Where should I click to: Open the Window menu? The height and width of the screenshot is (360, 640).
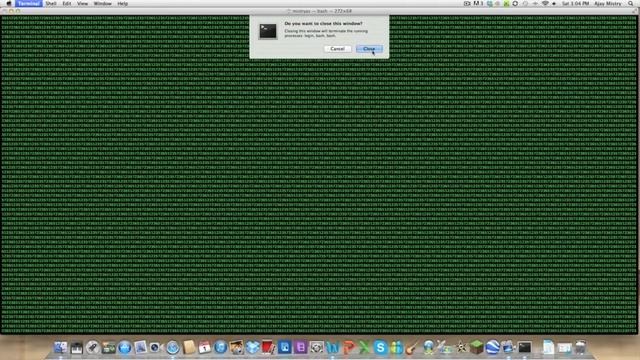(x=102, y=3)
